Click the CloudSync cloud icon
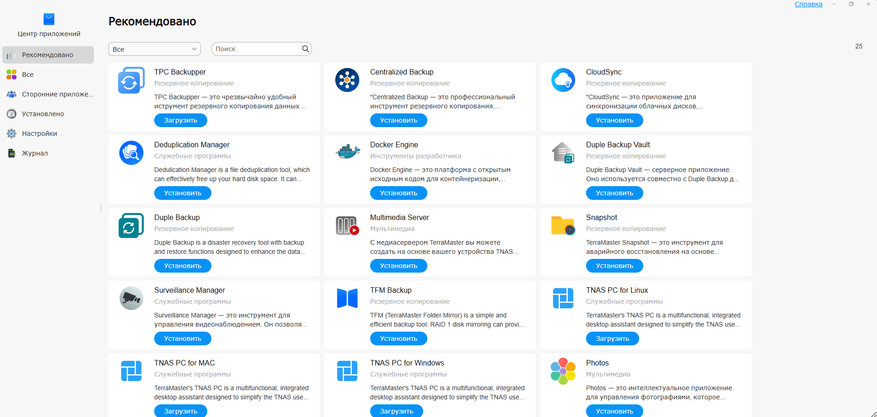877x417 pixels. 563,80
